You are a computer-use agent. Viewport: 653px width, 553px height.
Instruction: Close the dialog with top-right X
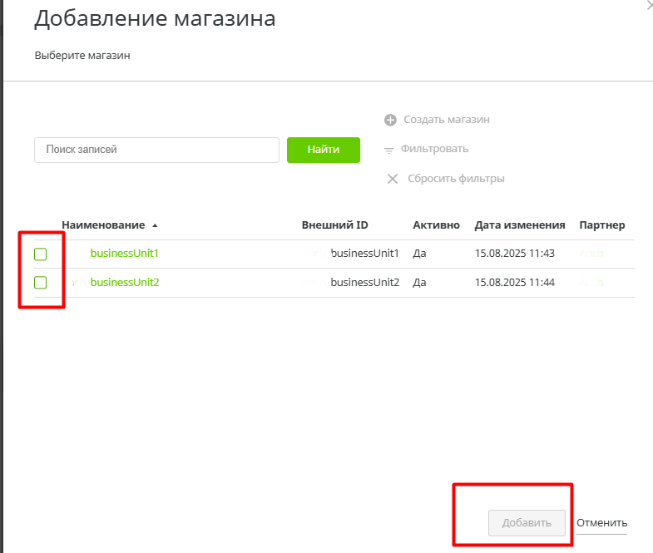(648, 5)
